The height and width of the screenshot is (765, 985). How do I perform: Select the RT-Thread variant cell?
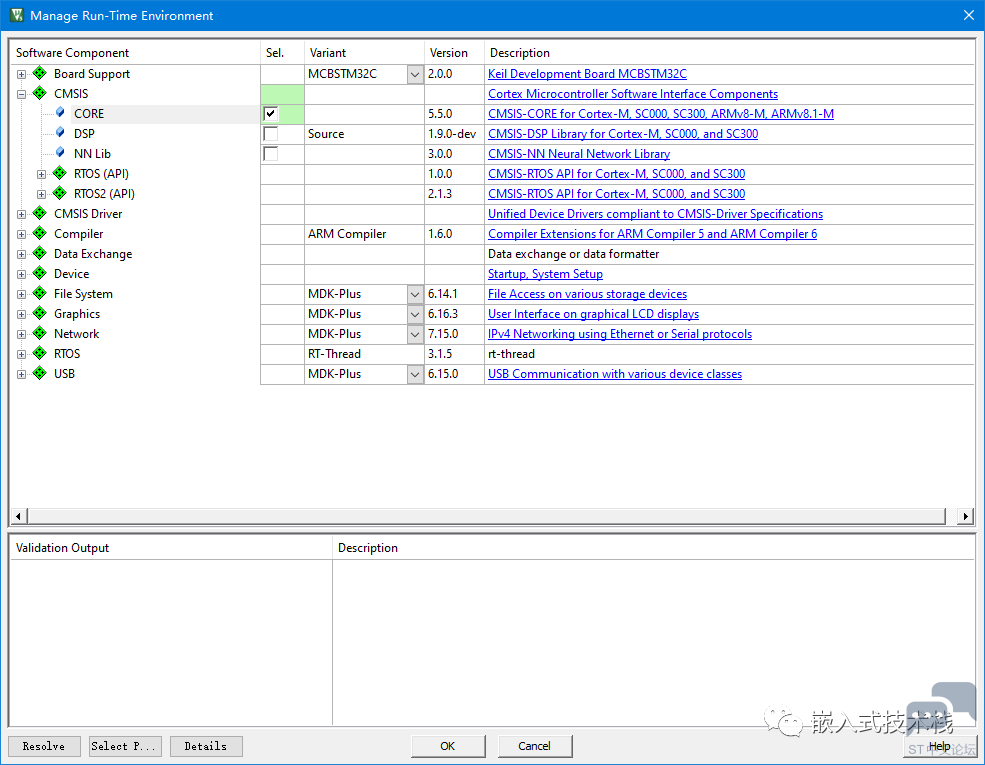click(x=364, y=354)
